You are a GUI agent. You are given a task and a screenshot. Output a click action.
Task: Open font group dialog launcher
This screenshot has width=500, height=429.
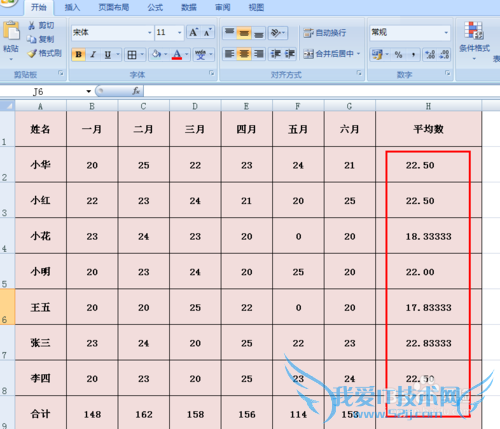(212, 73)
